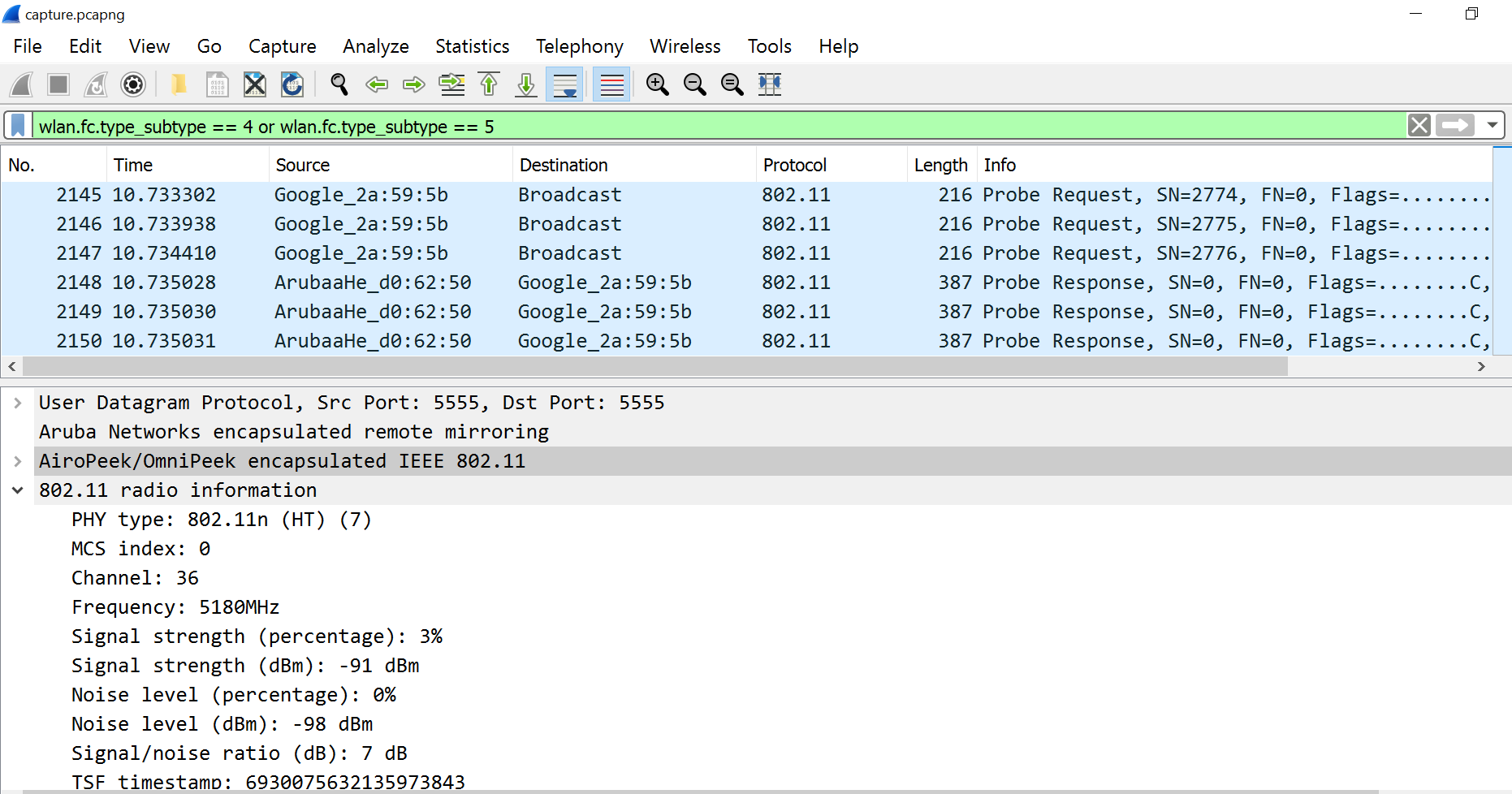Apply the current display filter
The width and height of the screenshot is (1512, 794).
coord(1454,125)
